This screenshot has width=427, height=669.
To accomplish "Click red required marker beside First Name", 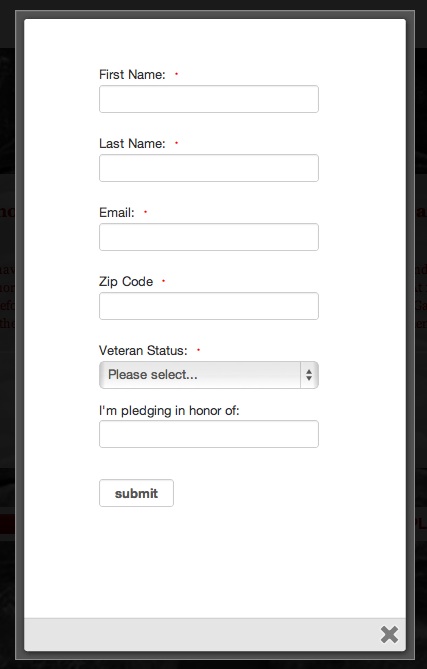I will tap(176, 74).
